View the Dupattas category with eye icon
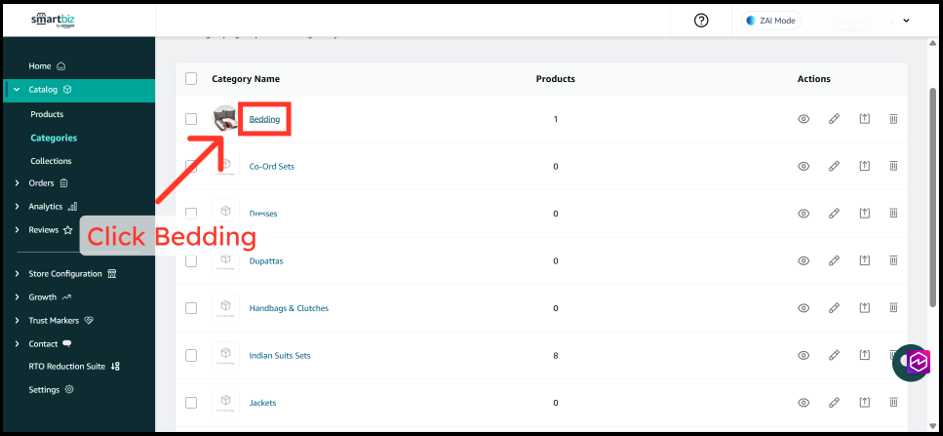 pos(803,261)
